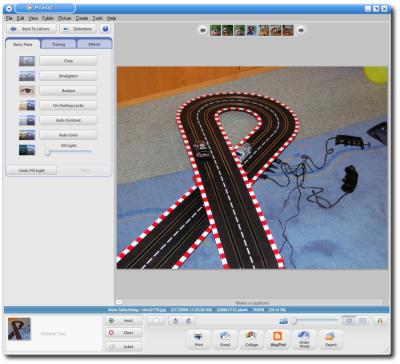Click the Back To Library button
The width and height of the screenshot is (400, 364).
click(x=32, y=29)
